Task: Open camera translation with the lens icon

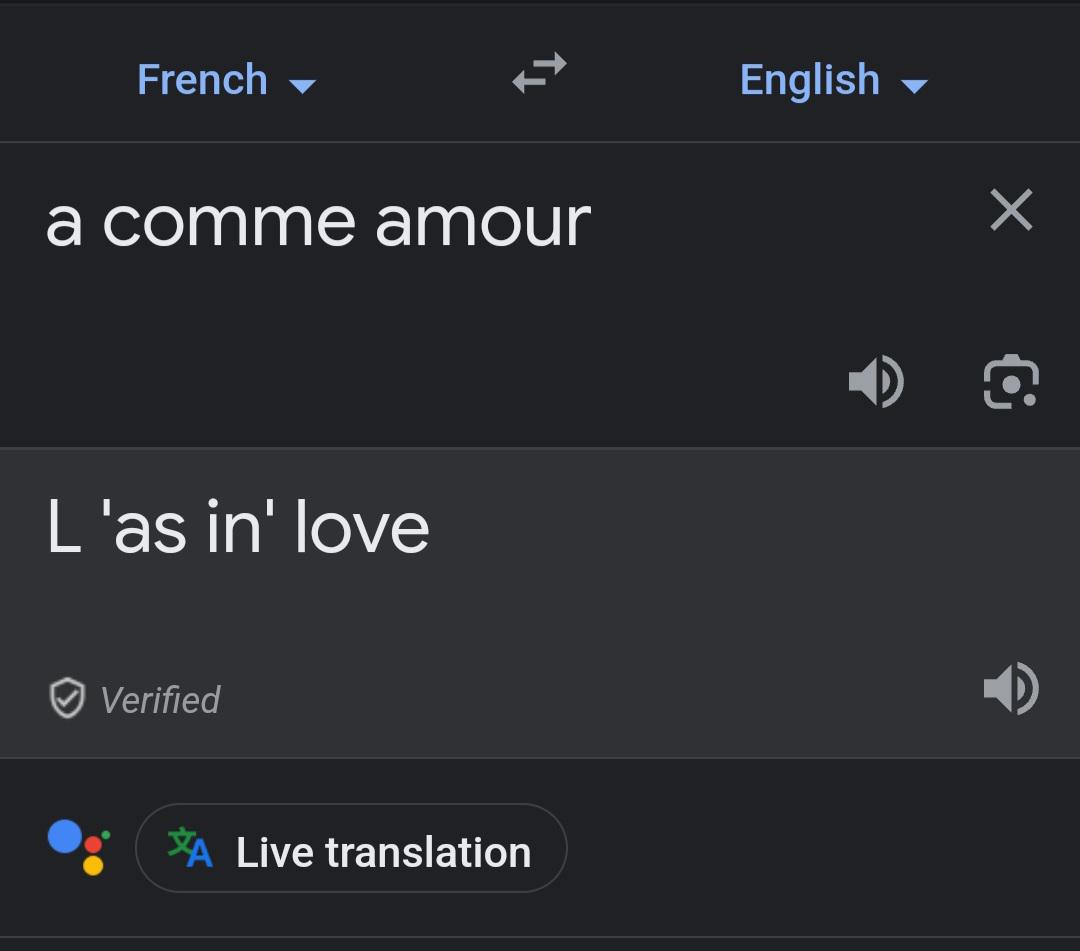Action: (1011, 381)
